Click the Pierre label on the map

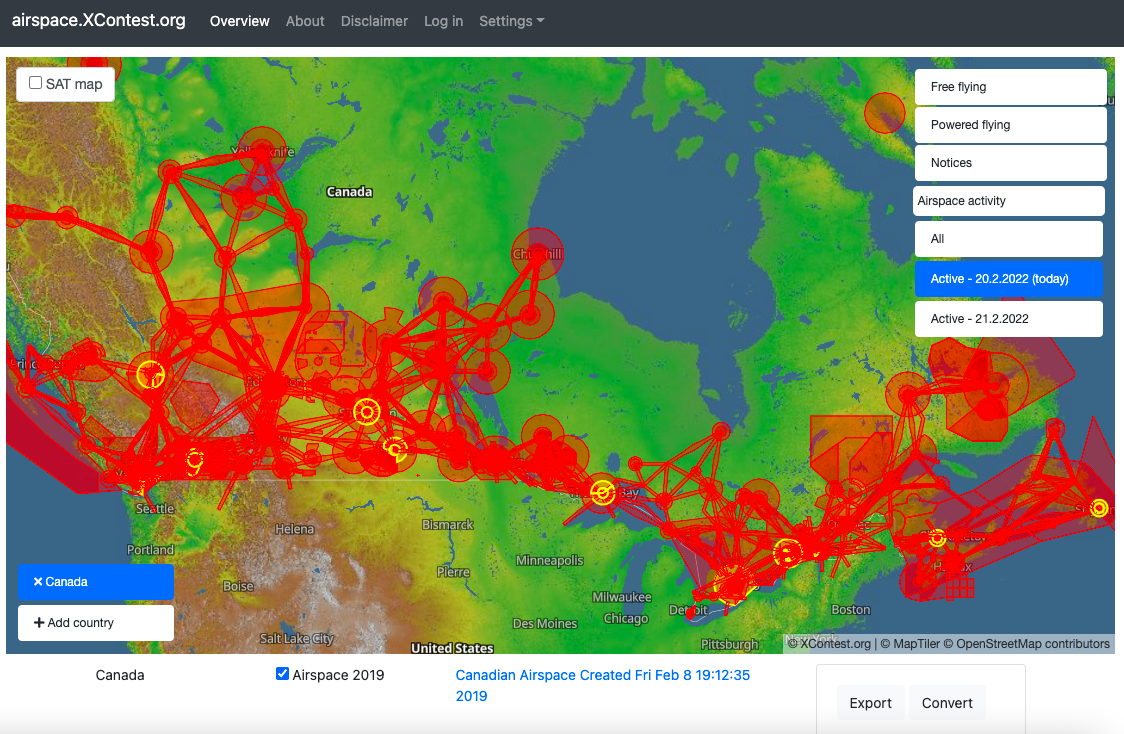coord(453,572)
